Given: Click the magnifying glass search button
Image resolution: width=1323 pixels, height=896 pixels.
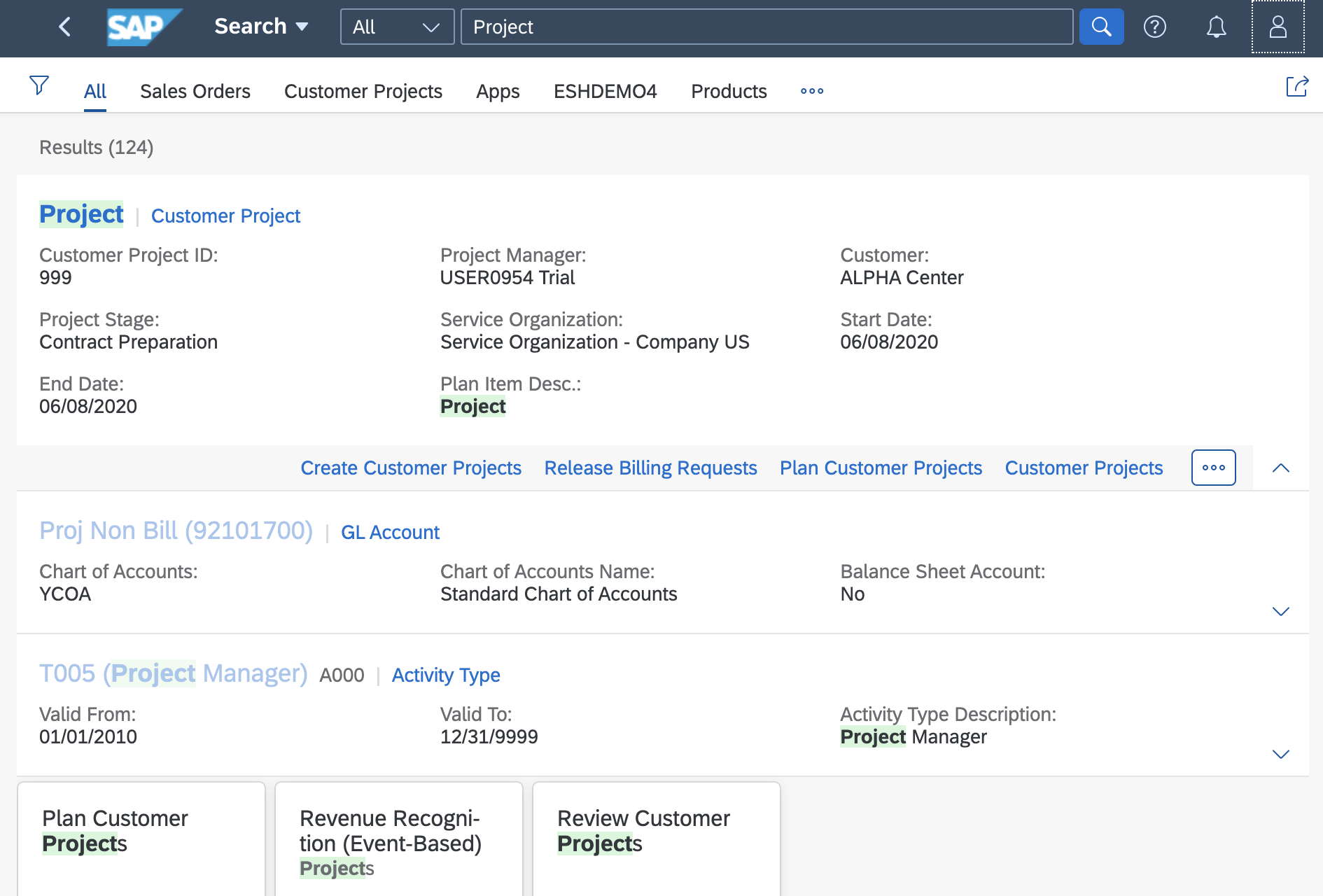Looking at the screenshot, I should (x=1101, y=27).
